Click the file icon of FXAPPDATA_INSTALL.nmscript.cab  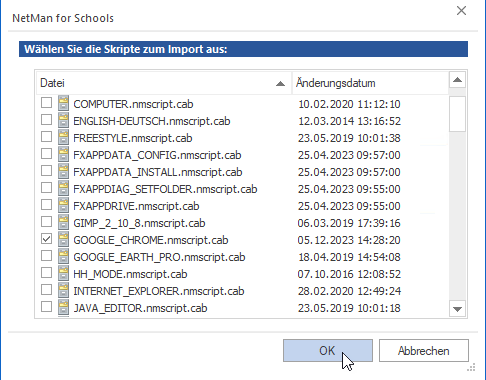63,171
